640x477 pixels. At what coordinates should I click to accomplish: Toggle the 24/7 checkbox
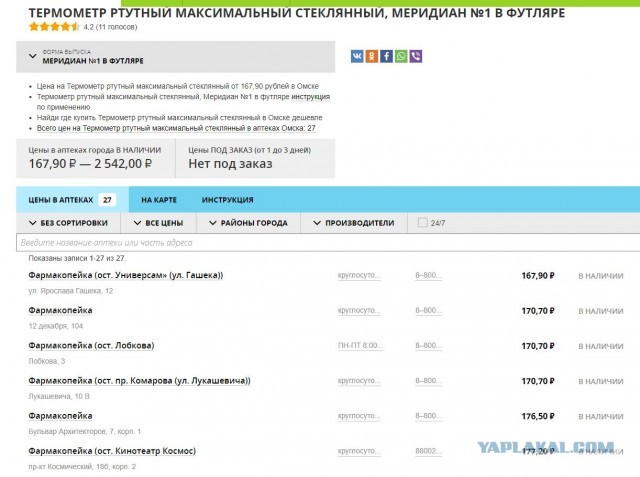[x=422, y=222]
